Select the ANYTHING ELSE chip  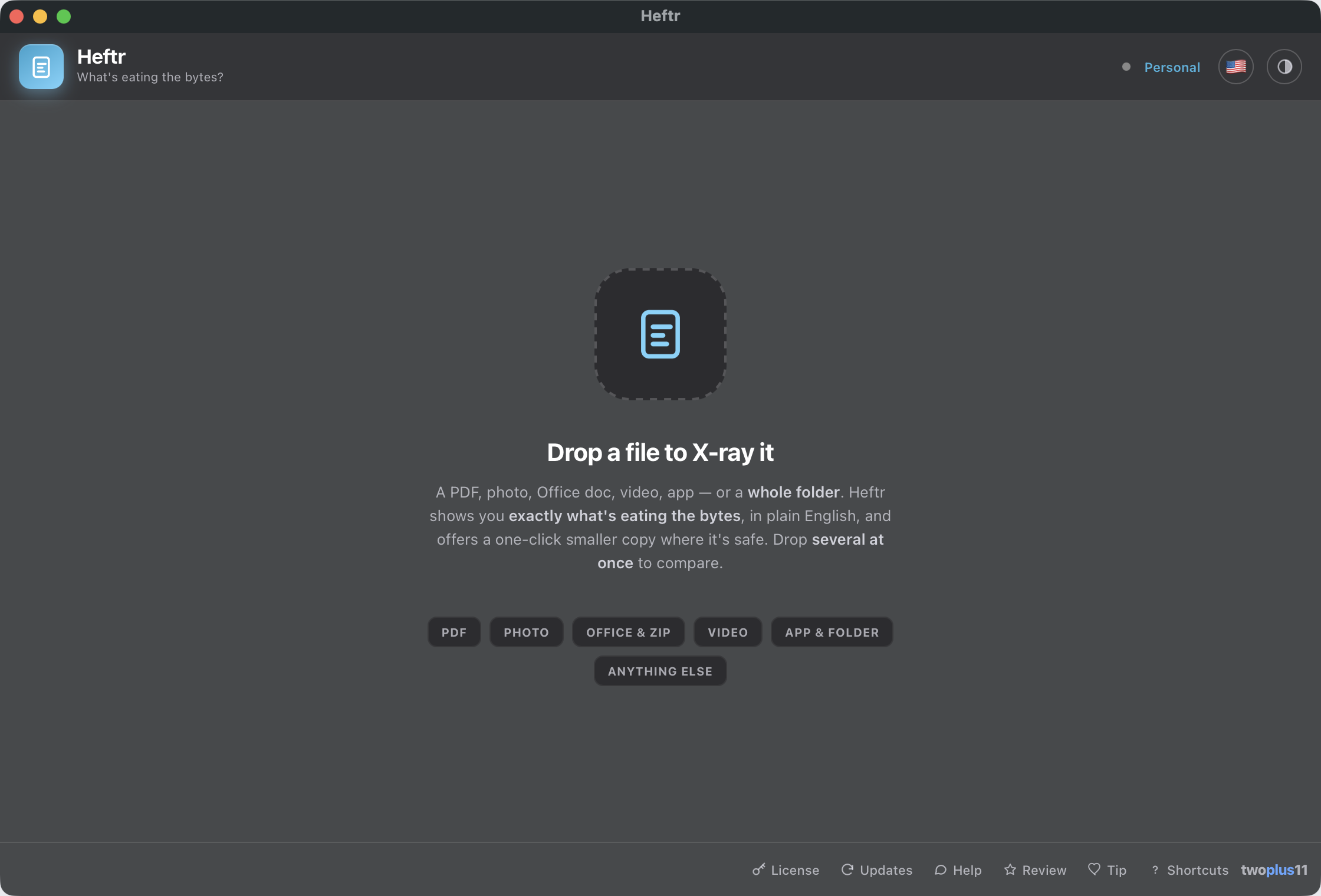[x=660, y=671]
